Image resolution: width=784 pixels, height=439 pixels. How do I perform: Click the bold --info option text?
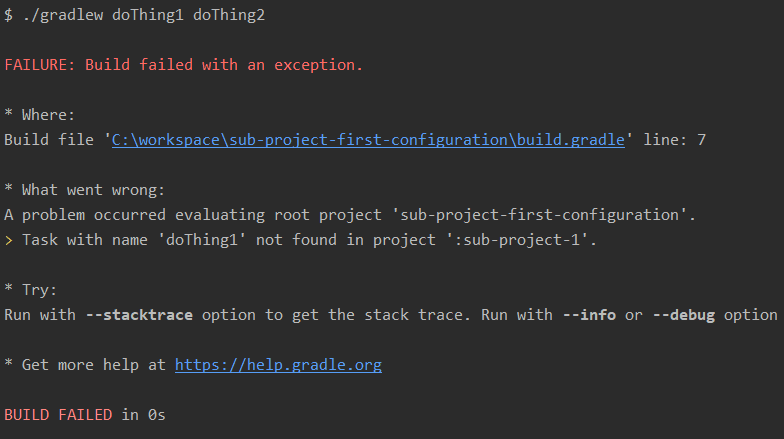(589, 315)
